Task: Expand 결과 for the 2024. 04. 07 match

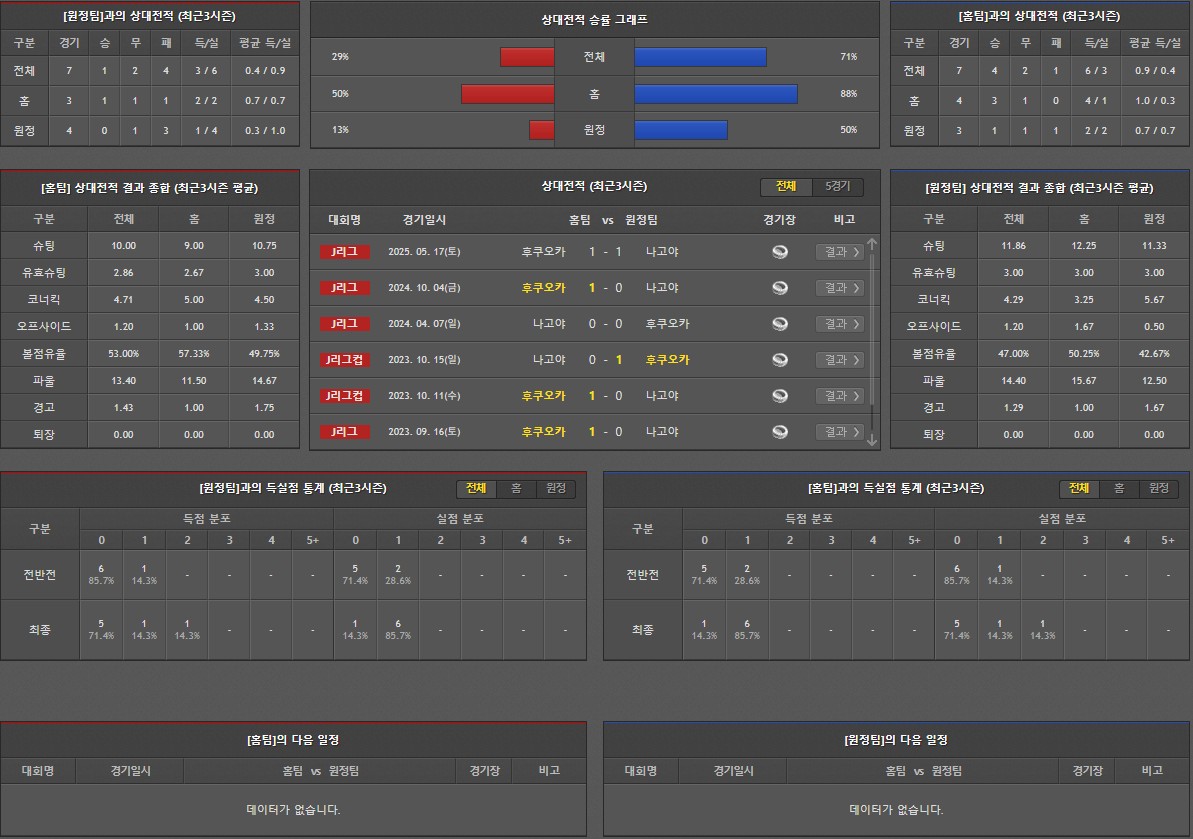Action: pyautogui.click(x=838, y=324)
